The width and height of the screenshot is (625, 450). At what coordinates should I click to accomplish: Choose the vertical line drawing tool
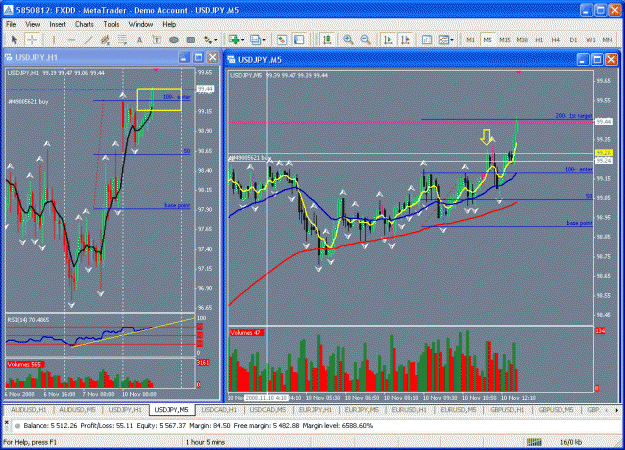click(x=53, y=39)
